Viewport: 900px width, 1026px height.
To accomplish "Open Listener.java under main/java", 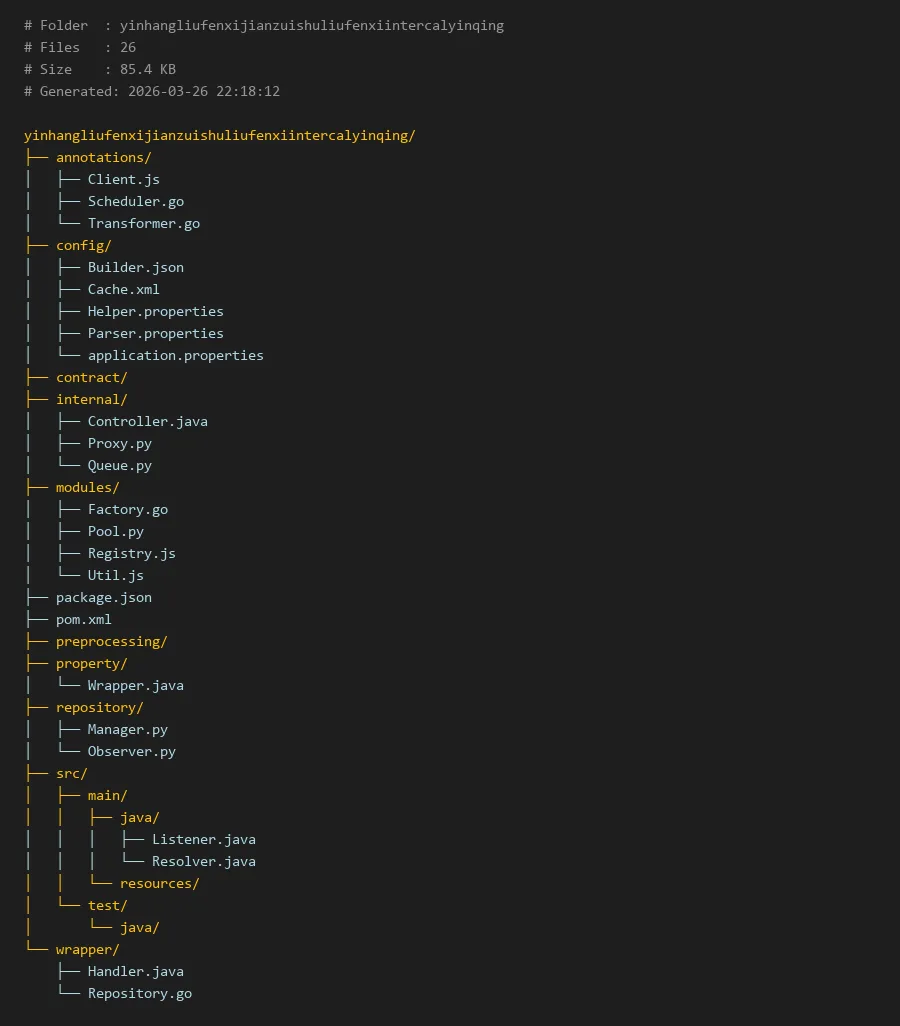I will (x=203, y=839).
